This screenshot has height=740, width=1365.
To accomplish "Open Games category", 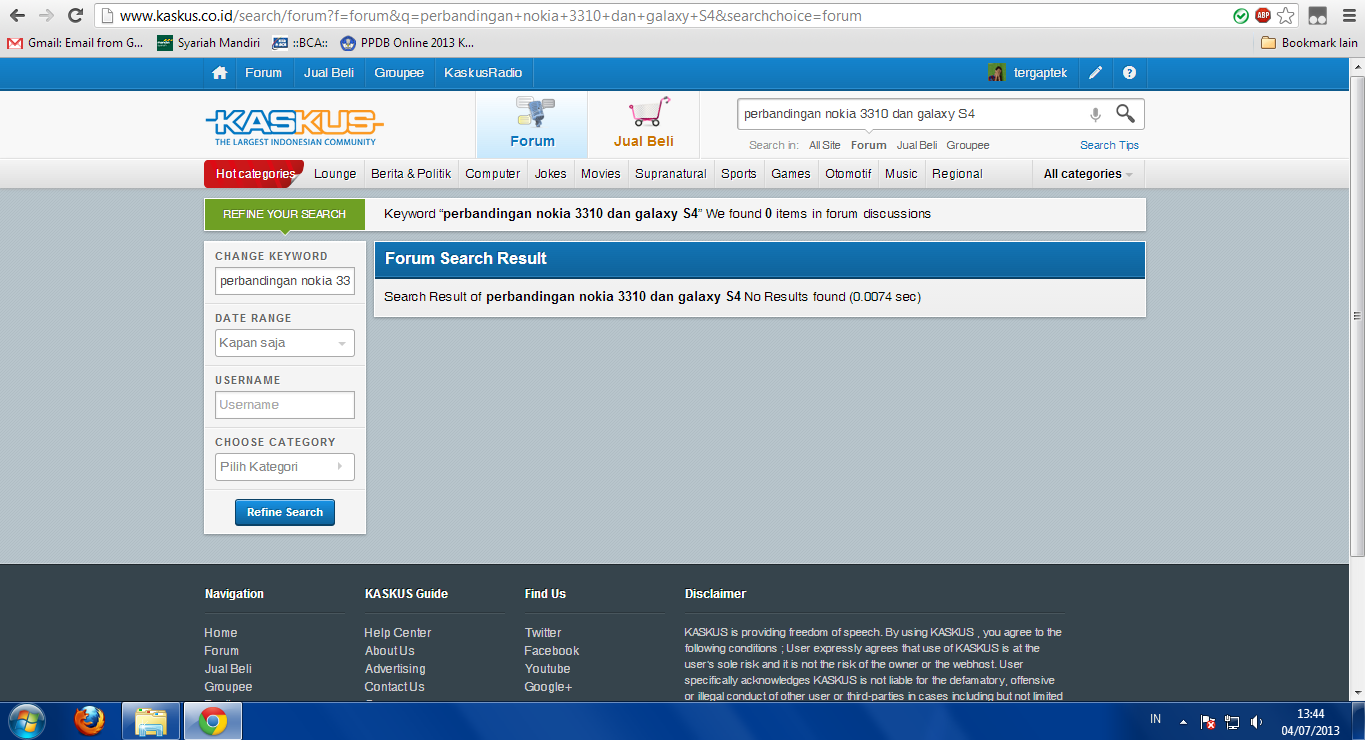I will 791,174.
